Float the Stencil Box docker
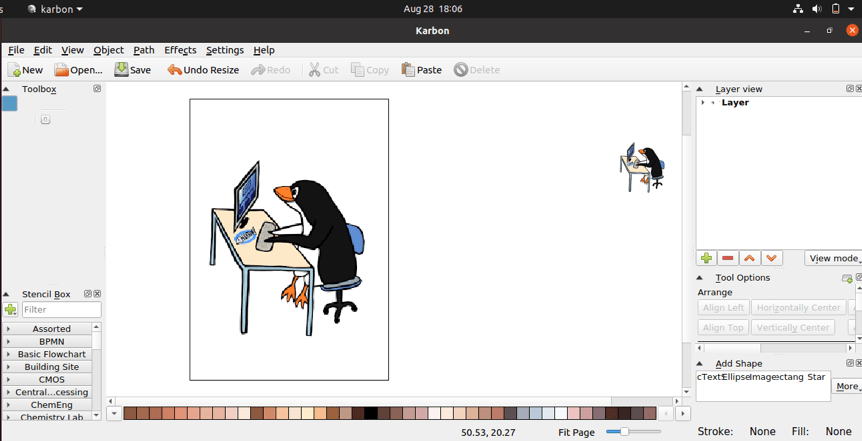The height and width of the screenshot is (441, 862). (x=88, y=294)
